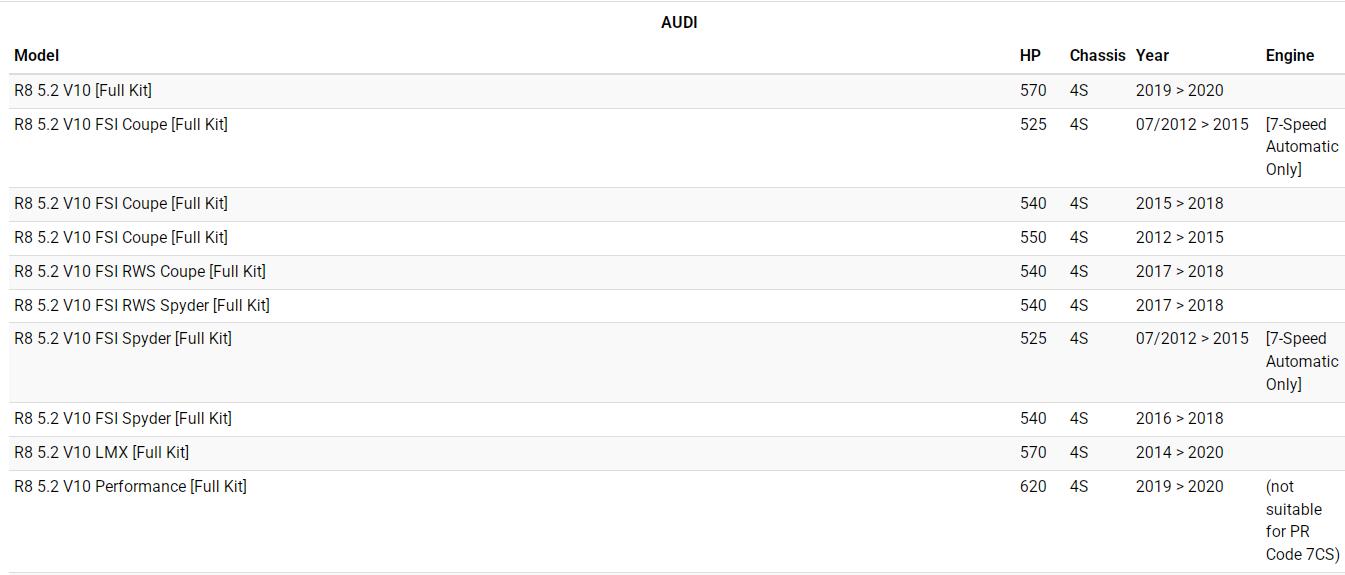1345x575 pixels.
Task: Select the Engine column header
Action: point(1289,56)
